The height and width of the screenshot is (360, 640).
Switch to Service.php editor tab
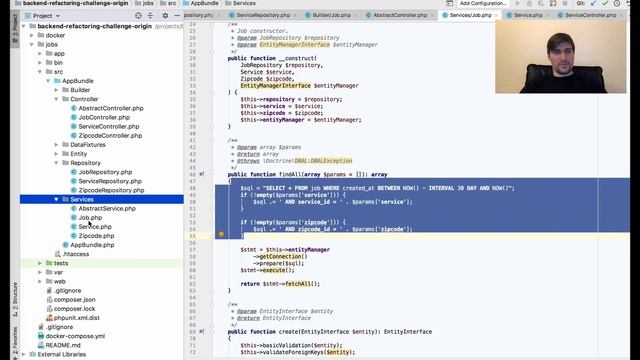(x=528, y=15)
